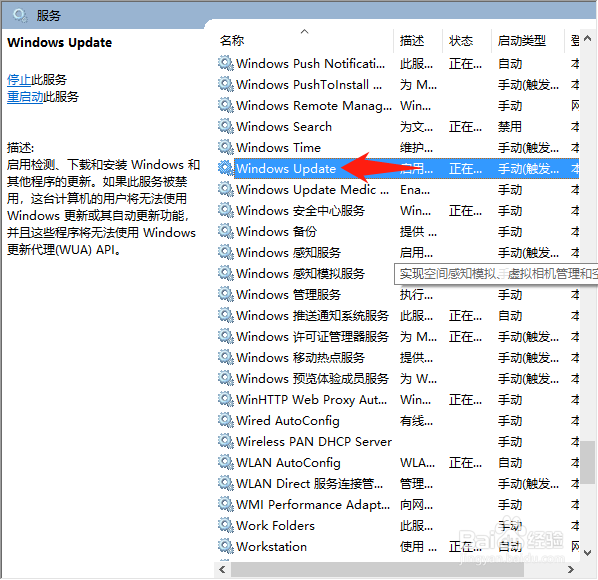Click gear icon of Windows 预览体验成员服务
The width and height of the screenshot is (598, 580).
coord(225,378)
